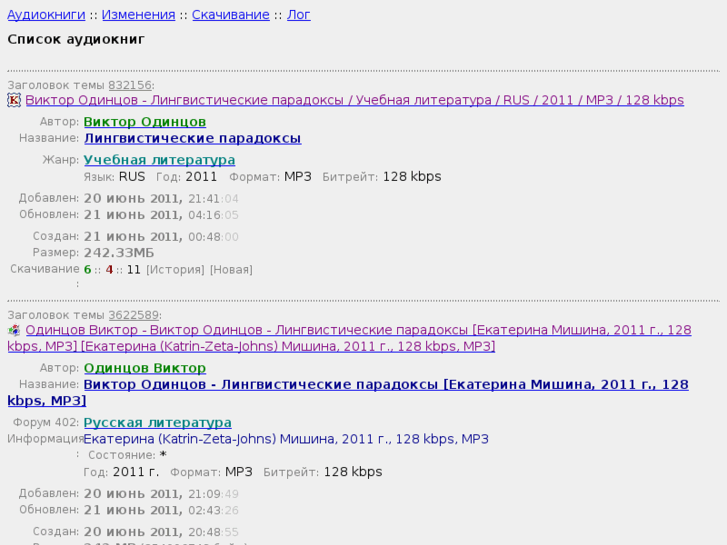Click total download count 11
This screenshot has height=545, width=727.
pyautogui.click(x=134, y=270)
